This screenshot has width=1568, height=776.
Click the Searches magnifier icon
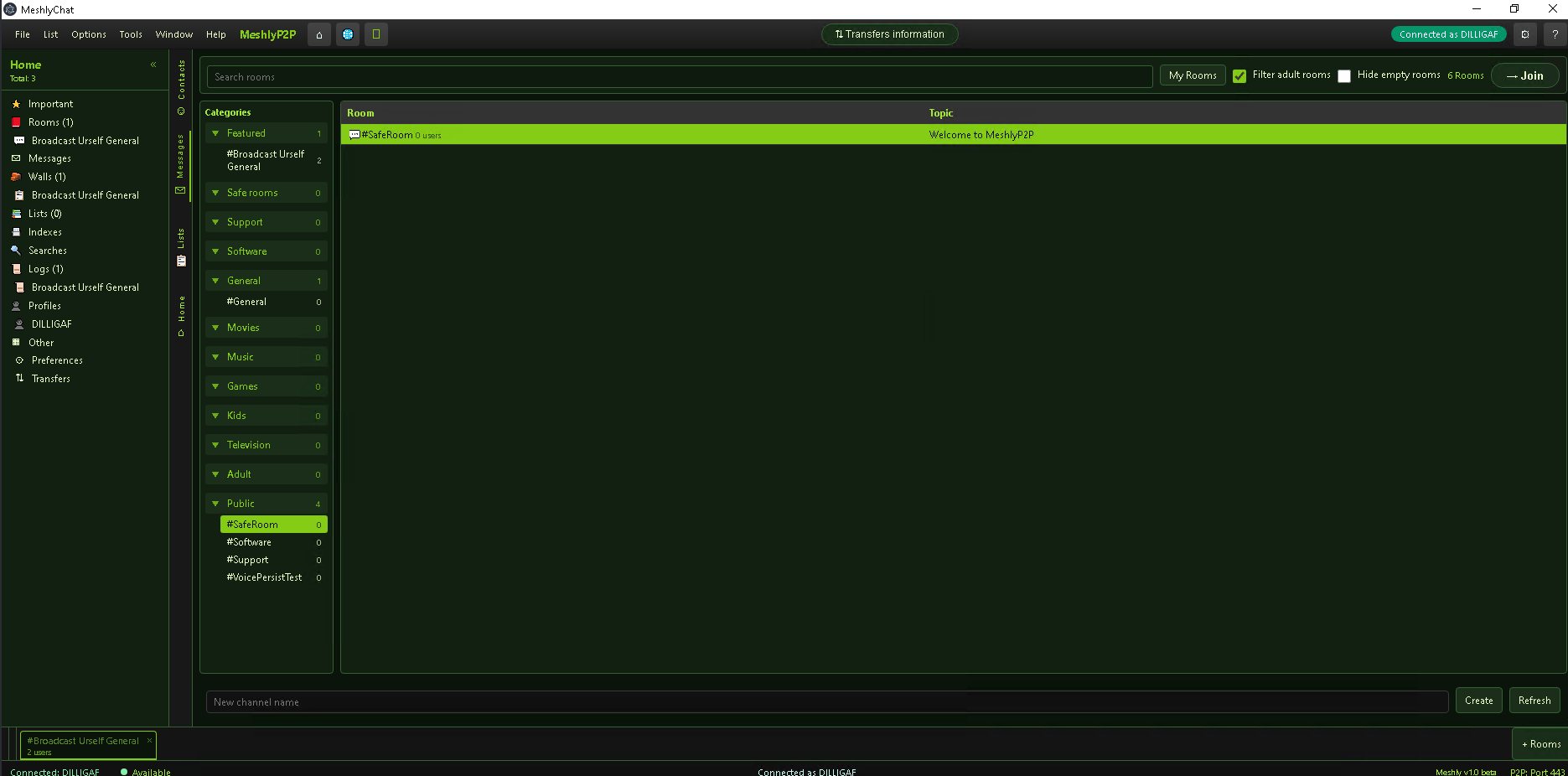click(16, 251)
